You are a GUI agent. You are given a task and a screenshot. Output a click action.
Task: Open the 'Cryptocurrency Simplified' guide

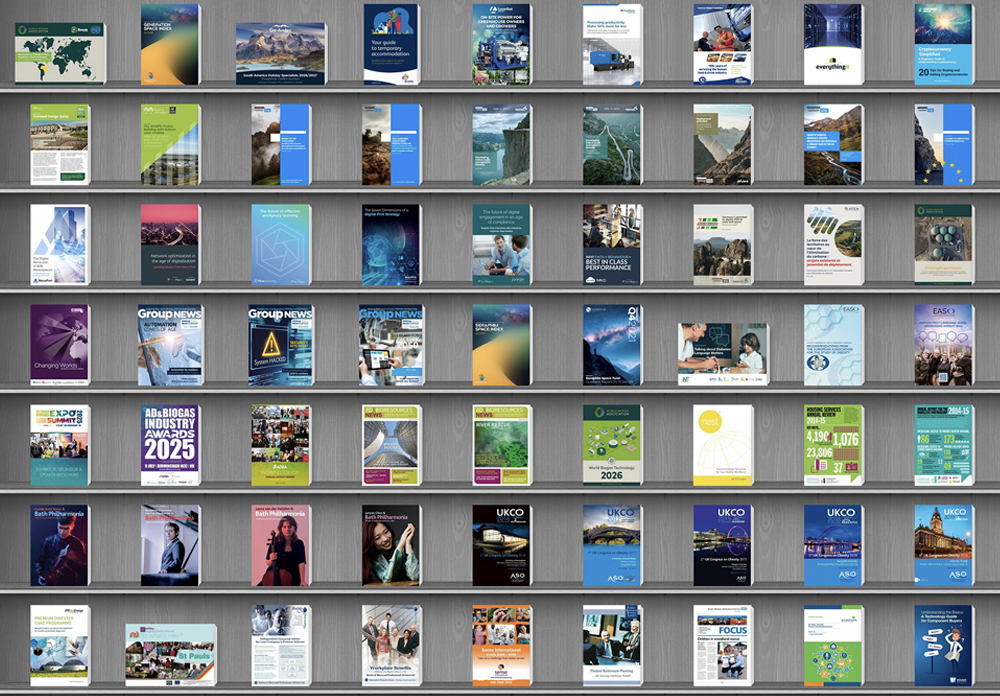pos(944,45)
